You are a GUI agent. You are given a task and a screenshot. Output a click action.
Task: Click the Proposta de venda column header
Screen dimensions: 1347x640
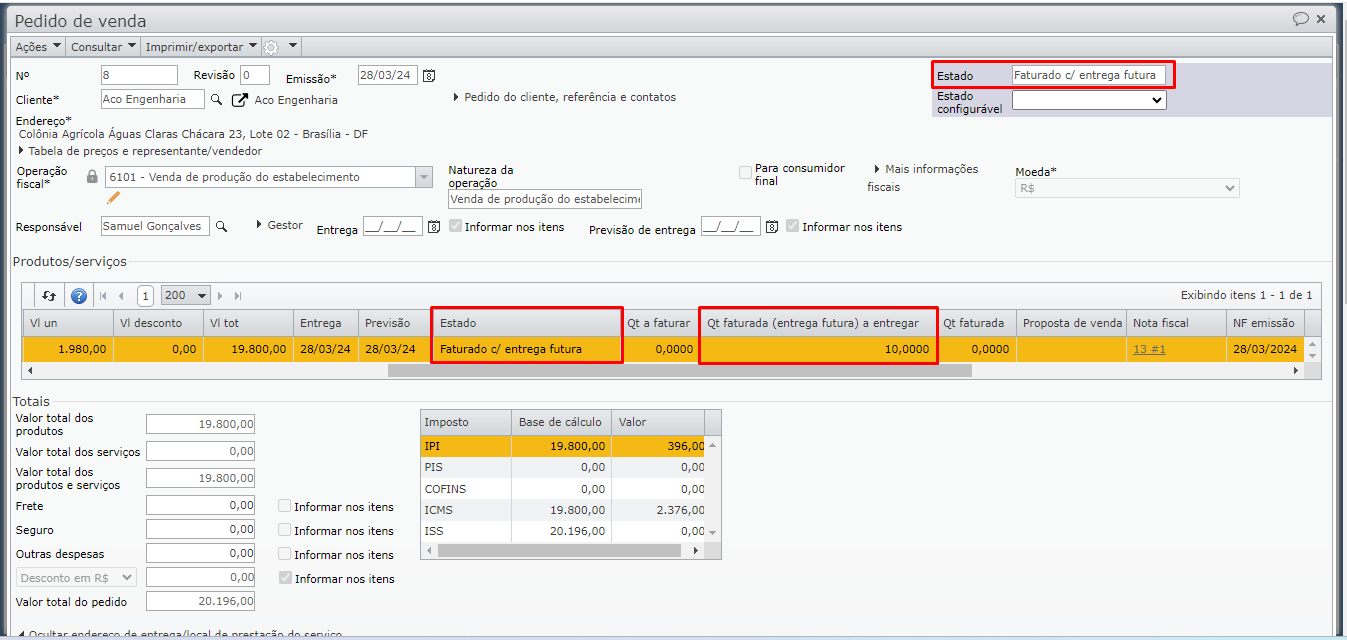pos(1070,323)
